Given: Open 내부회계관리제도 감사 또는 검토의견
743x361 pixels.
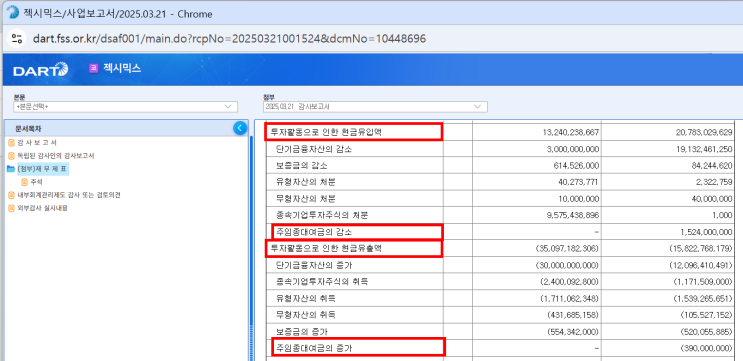Looking at the screenshot, I should 69,195.
